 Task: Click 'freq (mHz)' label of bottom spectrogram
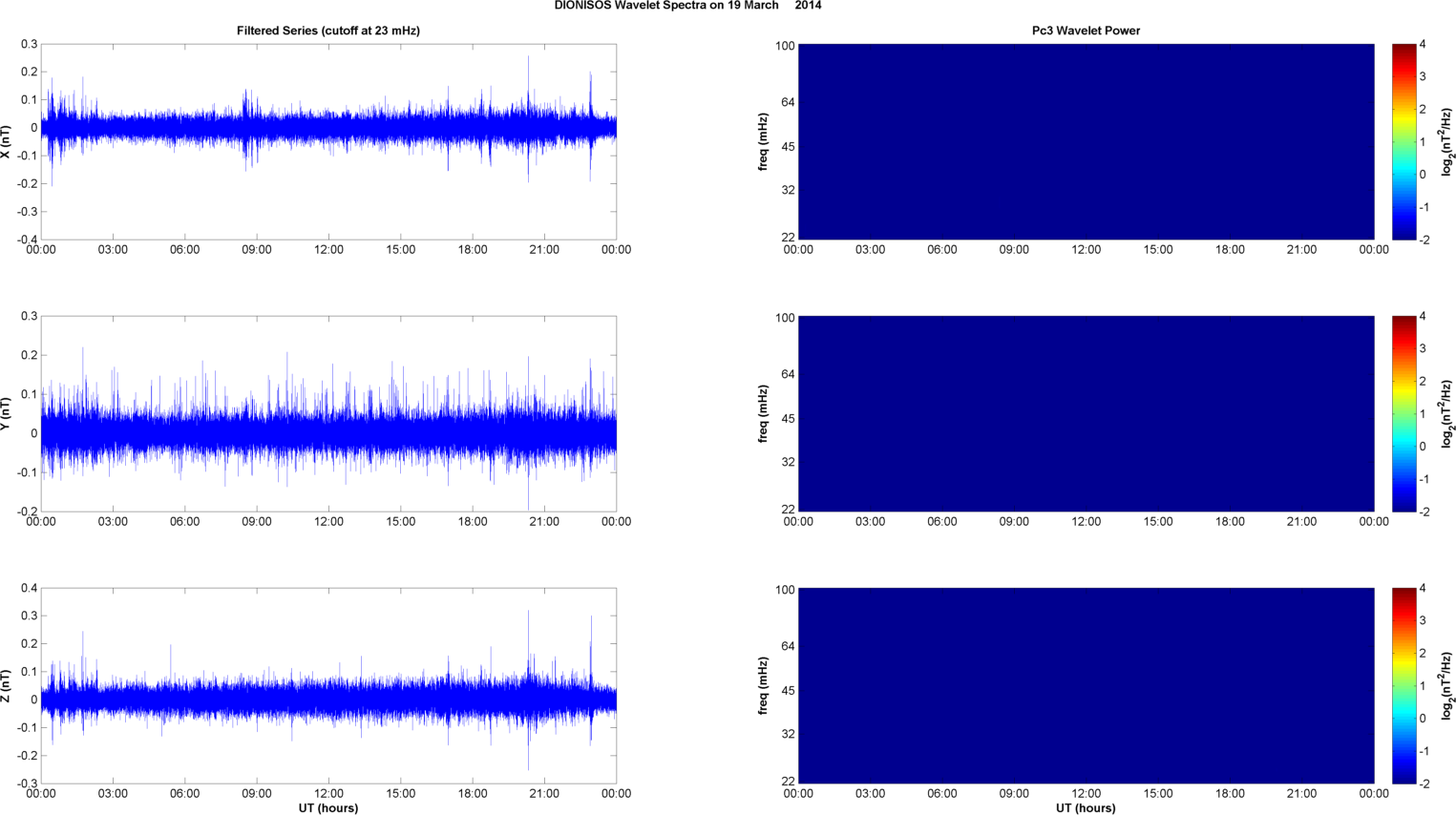tap(764, 686)
